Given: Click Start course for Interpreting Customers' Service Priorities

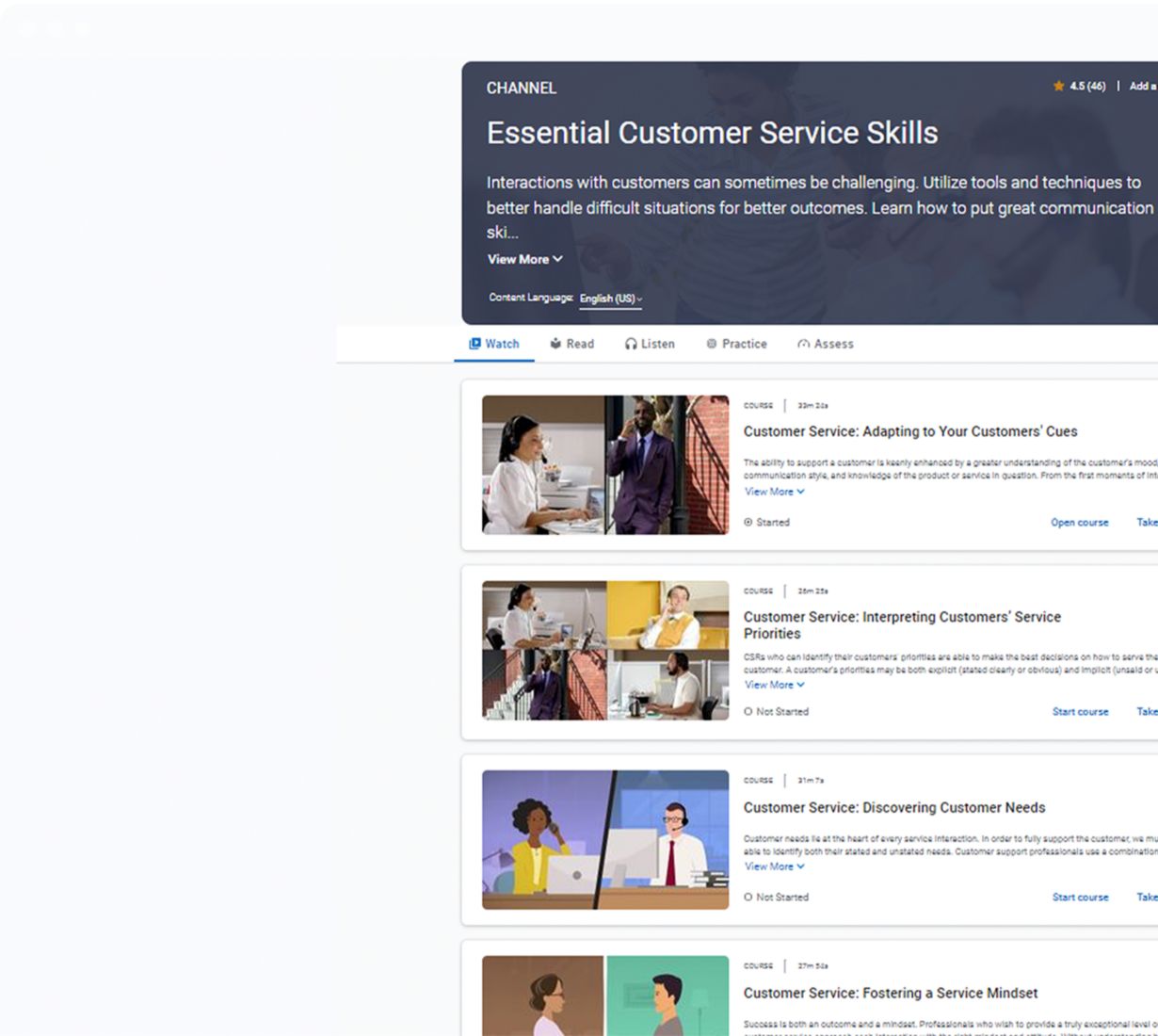Looking at the screenshot, I should (x=1080, y=712).
